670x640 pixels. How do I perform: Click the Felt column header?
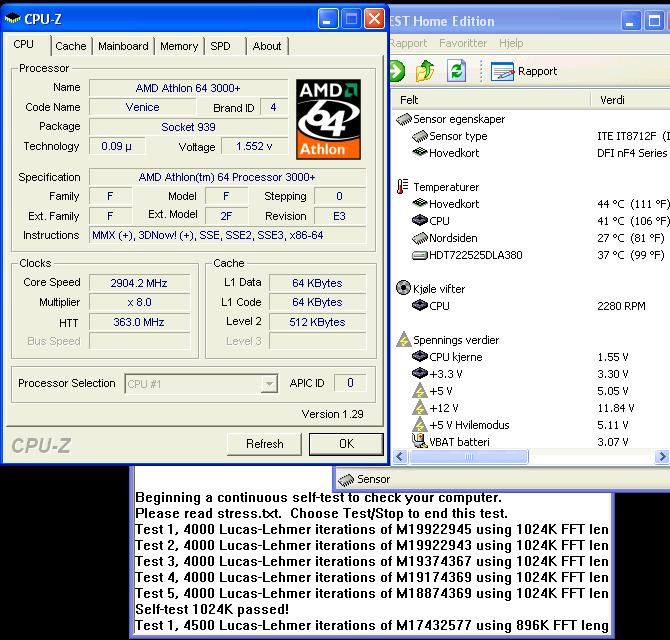pyautogui.click(x=491, y=100)
